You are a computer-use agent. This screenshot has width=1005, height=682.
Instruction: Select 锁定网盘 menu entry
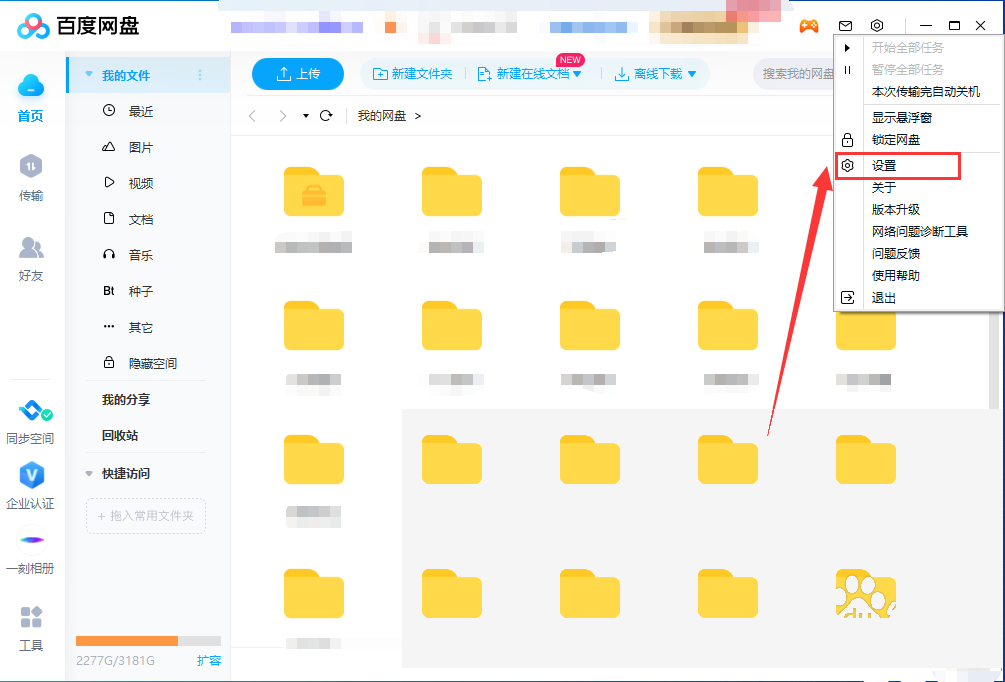coord(895,140)
